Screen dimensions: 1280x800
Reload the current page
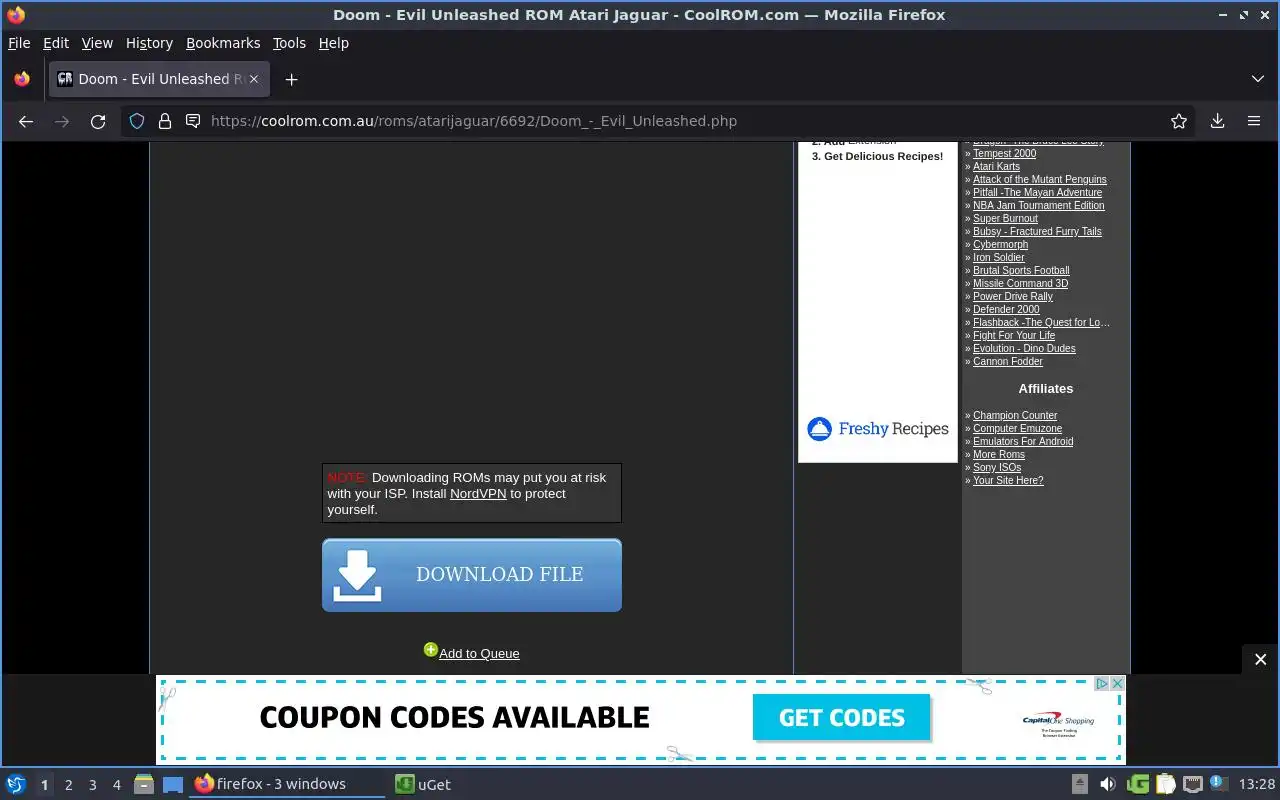[98, 121]
